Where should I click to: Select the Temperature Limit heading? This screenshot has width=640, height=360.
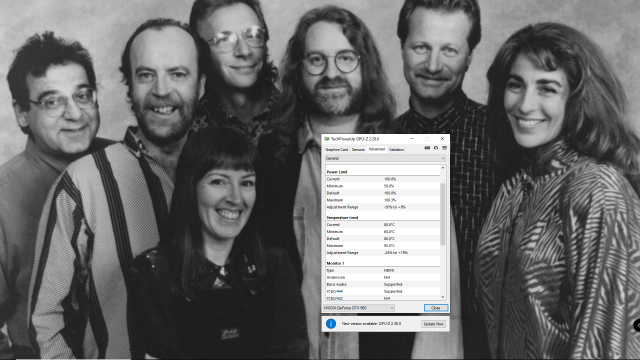coord(342,218)
